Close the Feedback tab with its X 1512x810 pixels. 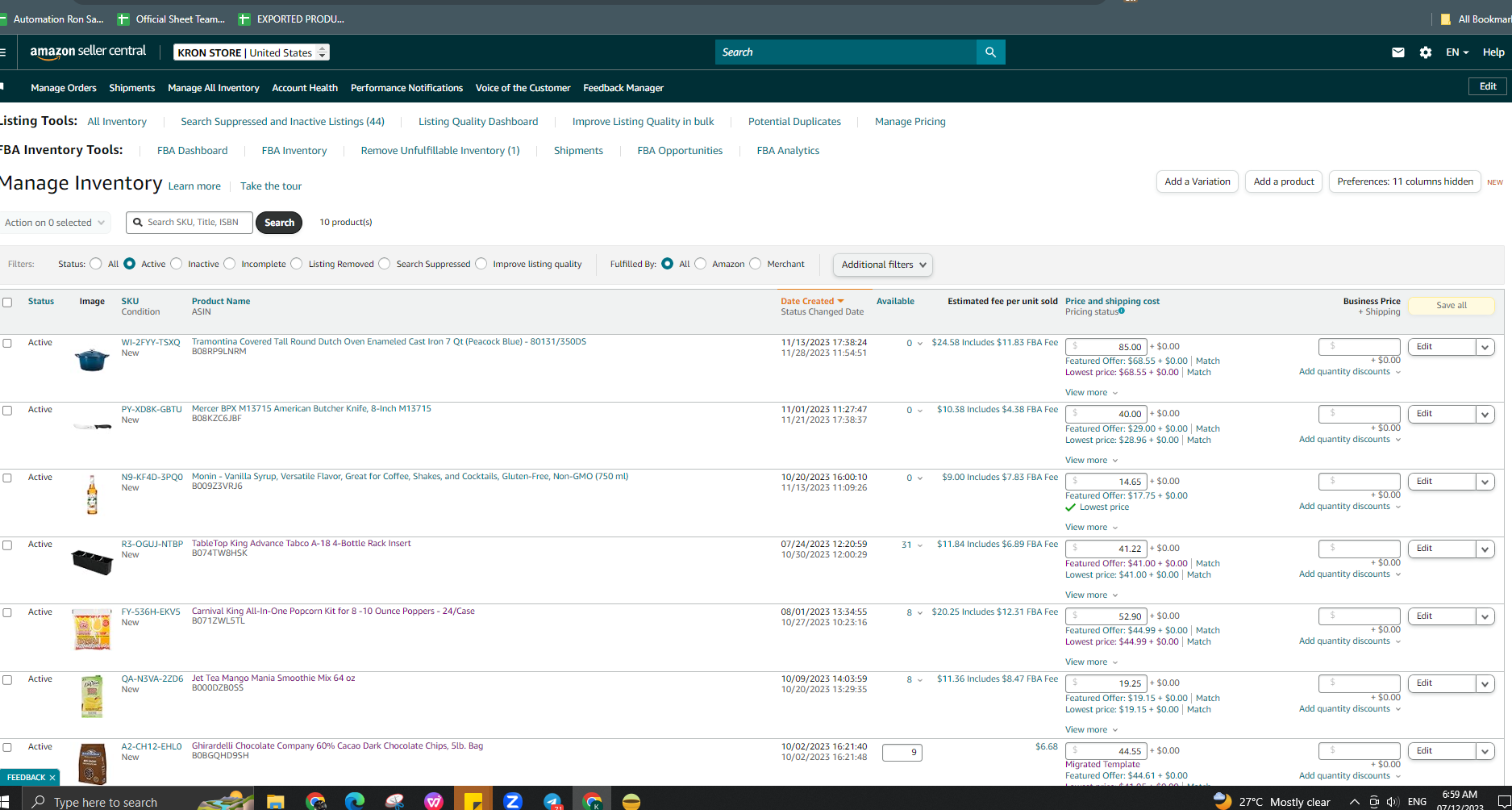point(52,778)
